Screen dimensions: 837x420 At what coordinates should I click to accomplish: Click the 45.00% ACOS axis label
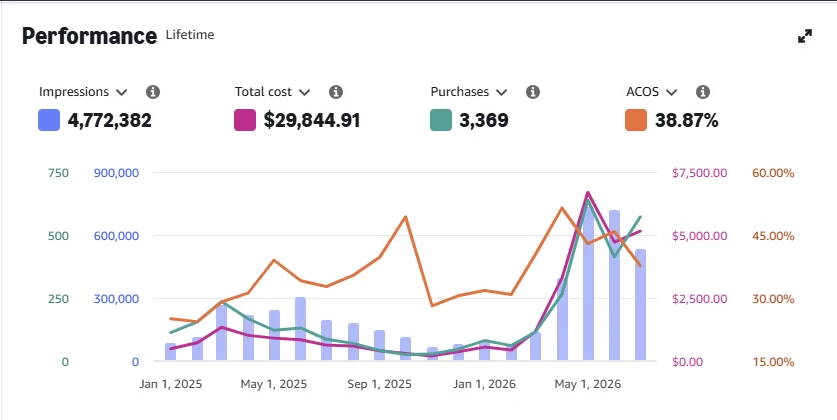[x=773, y=236]
